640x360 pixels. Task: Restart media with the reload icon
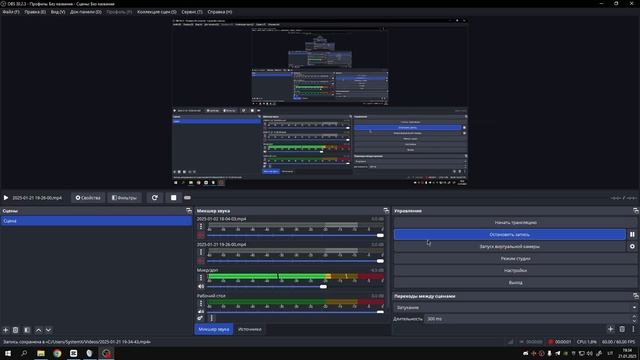click(x=155, y=198)
